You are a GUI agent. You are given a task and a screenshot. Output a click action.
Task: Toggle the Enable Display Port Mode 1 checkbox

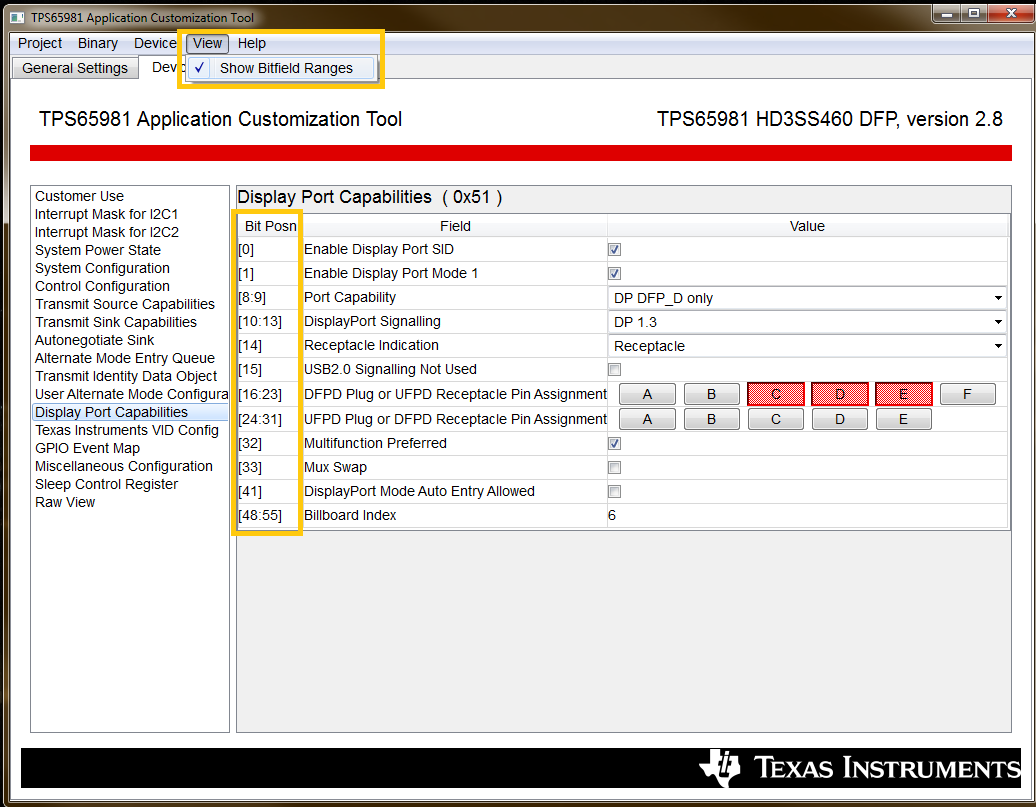click(614, 272)
